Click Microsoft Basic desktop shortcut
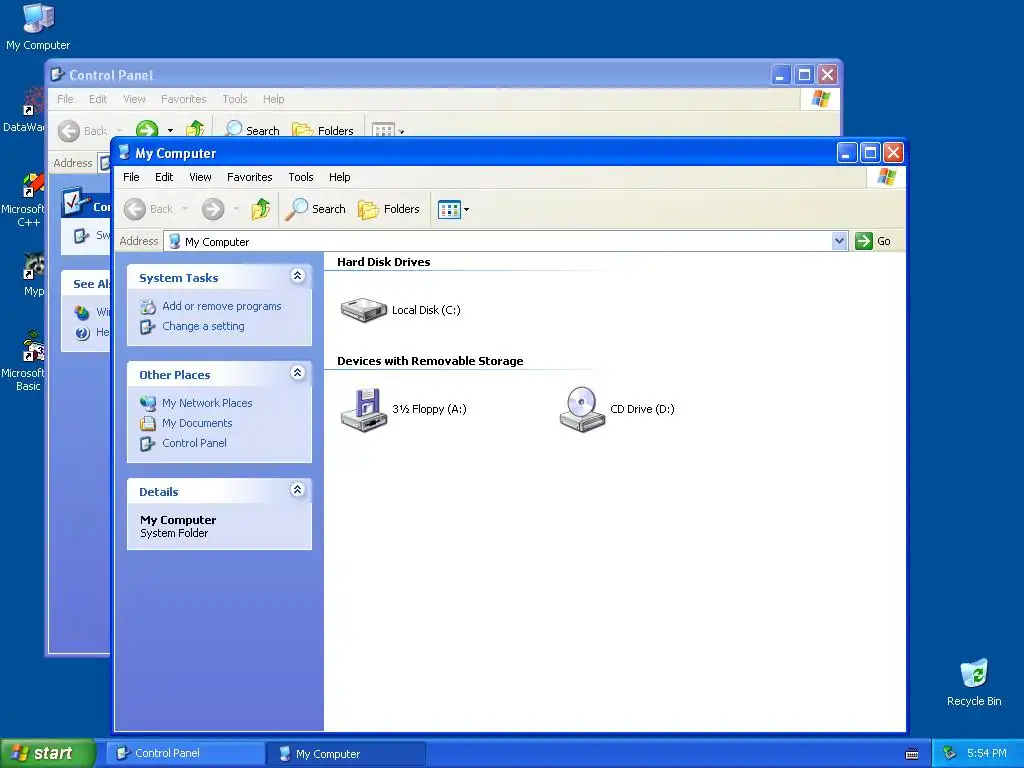This screenshot has height=768, width=1024. coord(25,361)
